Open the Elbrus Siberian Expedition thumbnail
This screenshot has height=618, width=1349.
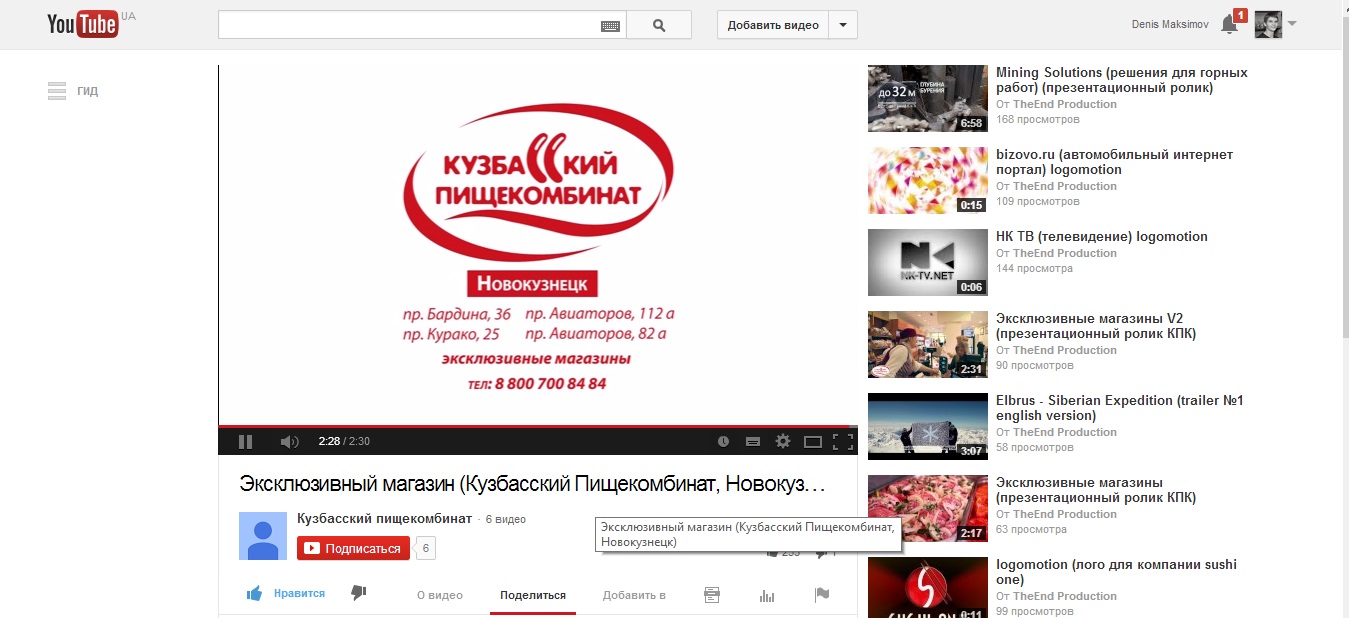(x=928, y=426)
